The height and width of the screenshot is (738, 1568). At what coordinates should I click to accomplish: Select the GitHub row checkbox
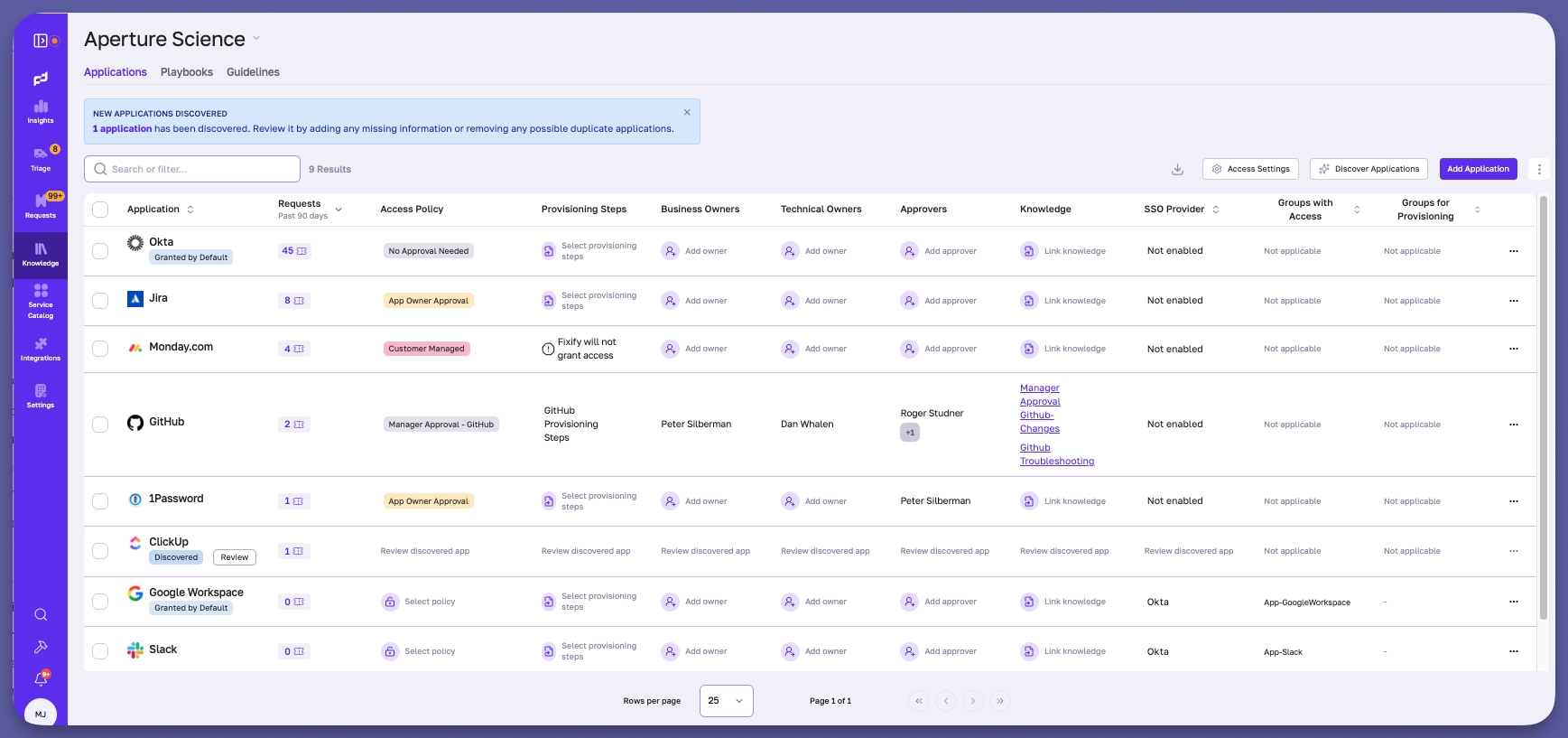[100, 425]
